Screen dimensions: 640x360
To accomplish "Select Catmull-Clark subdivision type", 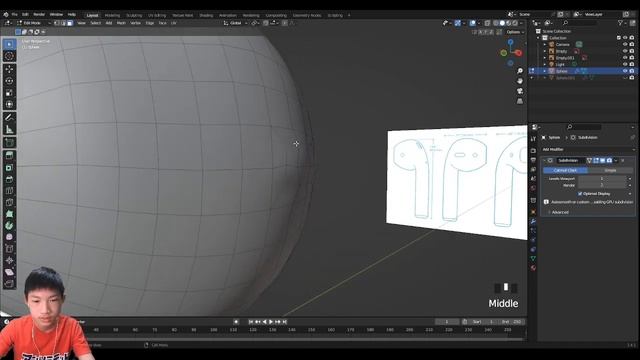I will 565,170.
